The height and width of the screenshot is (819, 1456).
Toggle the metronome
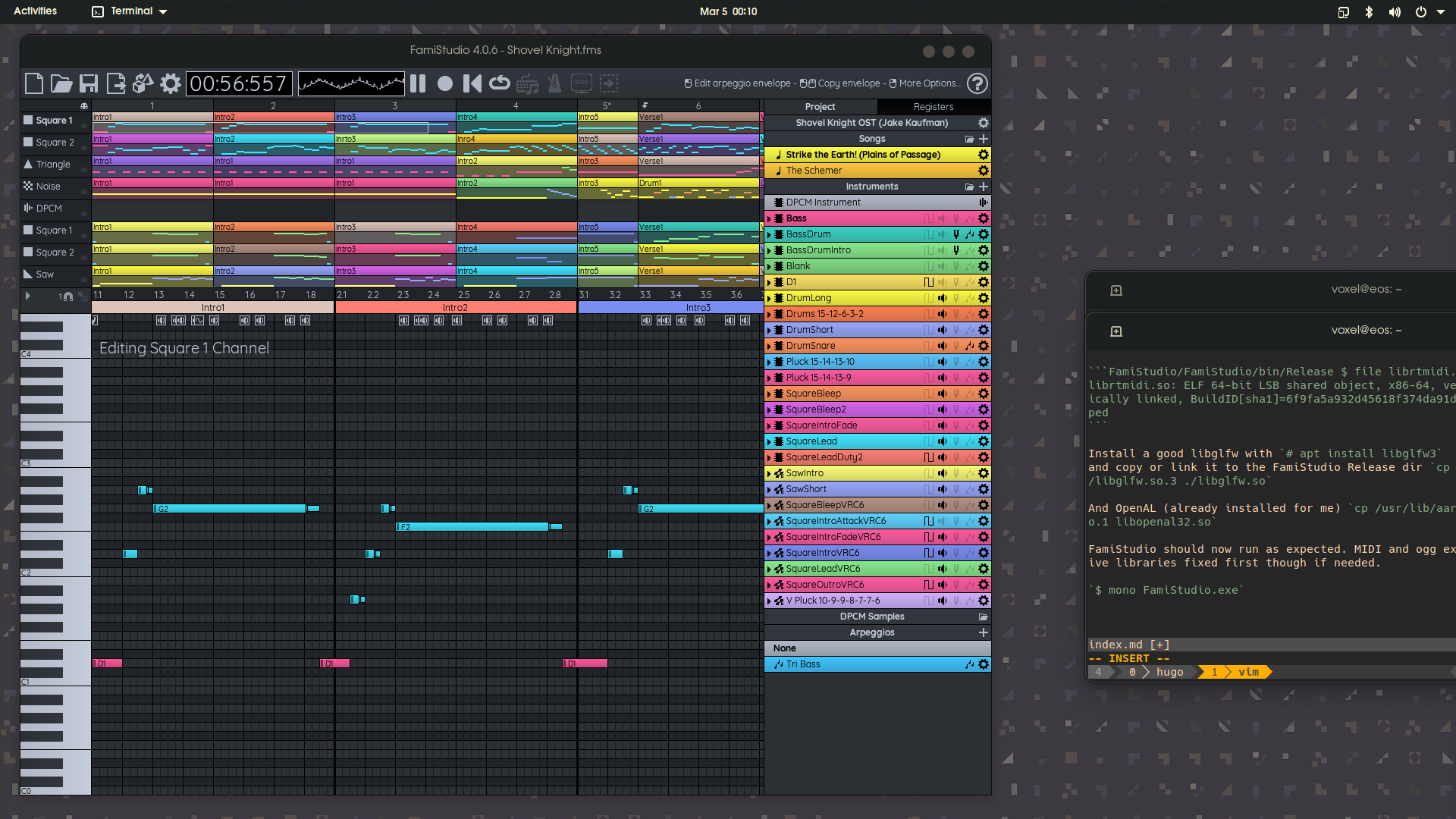[x=554, y=83]
